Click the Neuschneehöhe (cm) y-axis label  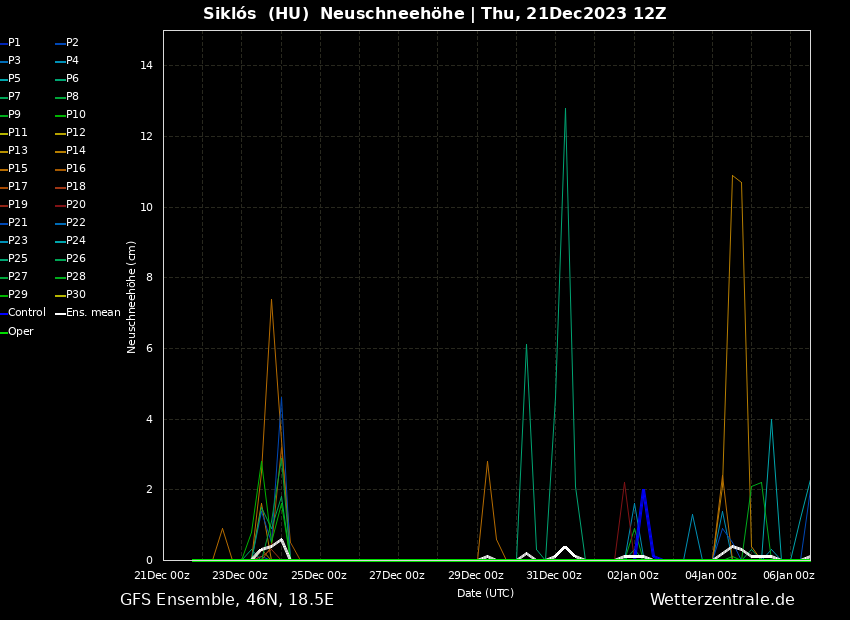click(132, 296)
